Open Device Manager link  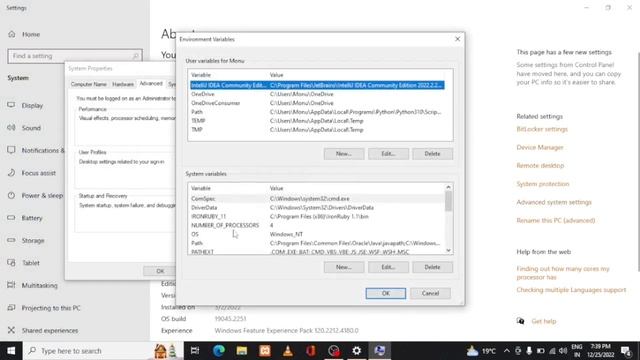(540, 147)
